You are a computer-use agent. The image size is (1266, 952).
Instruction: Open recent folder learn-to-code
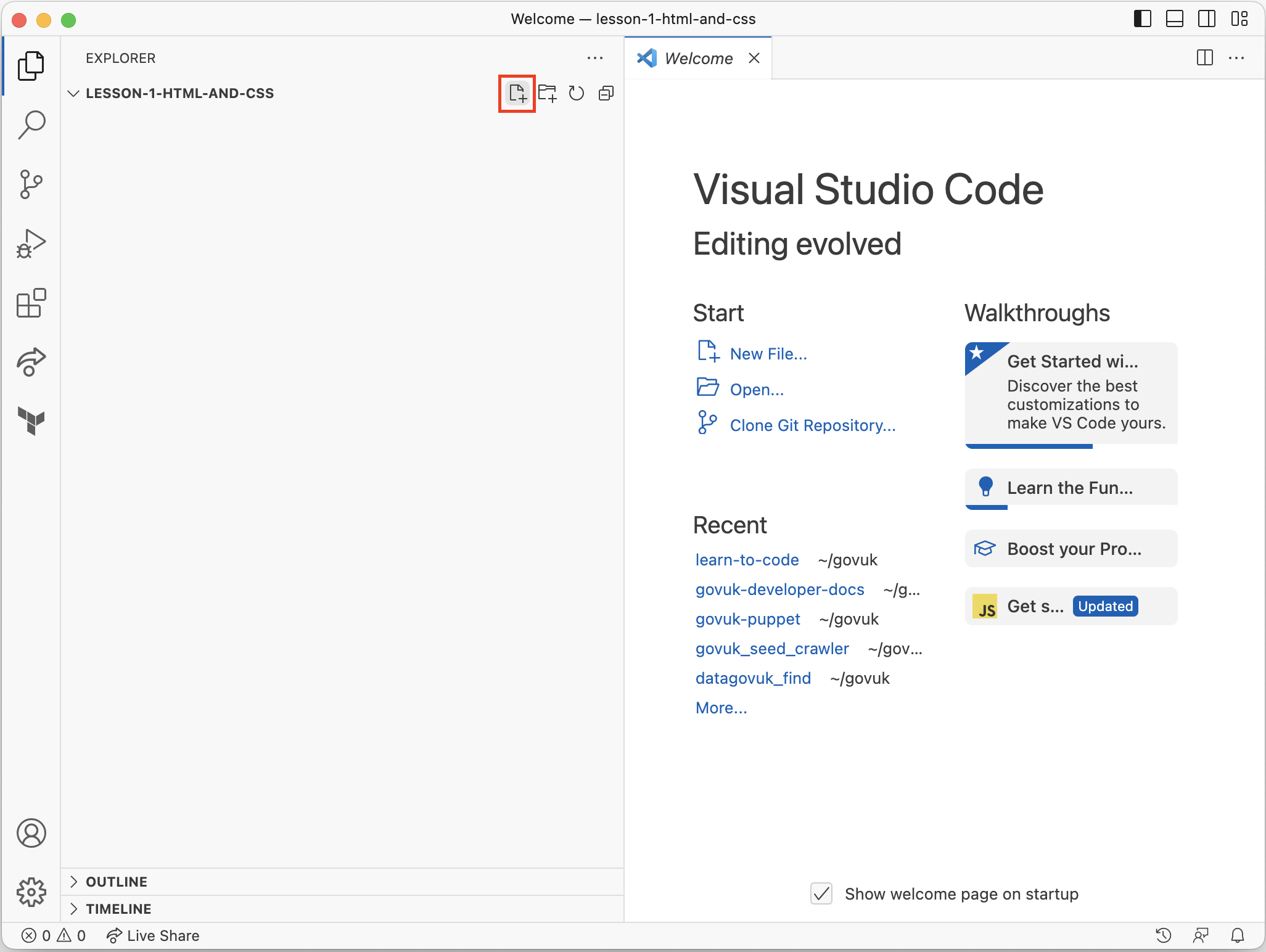747,560
